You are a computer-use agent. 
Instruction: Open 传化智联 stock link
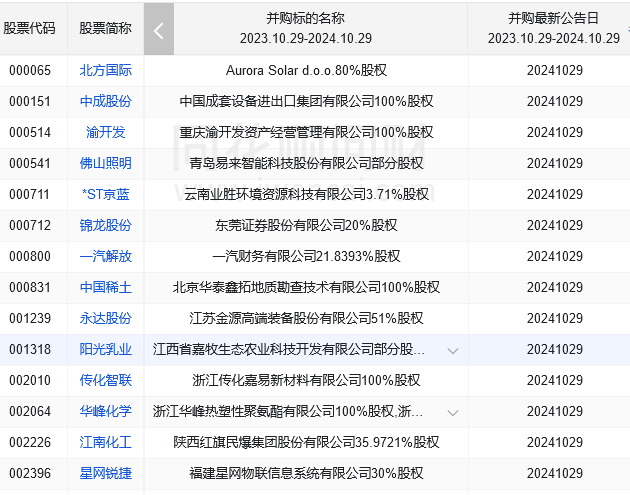coord(106,381)
